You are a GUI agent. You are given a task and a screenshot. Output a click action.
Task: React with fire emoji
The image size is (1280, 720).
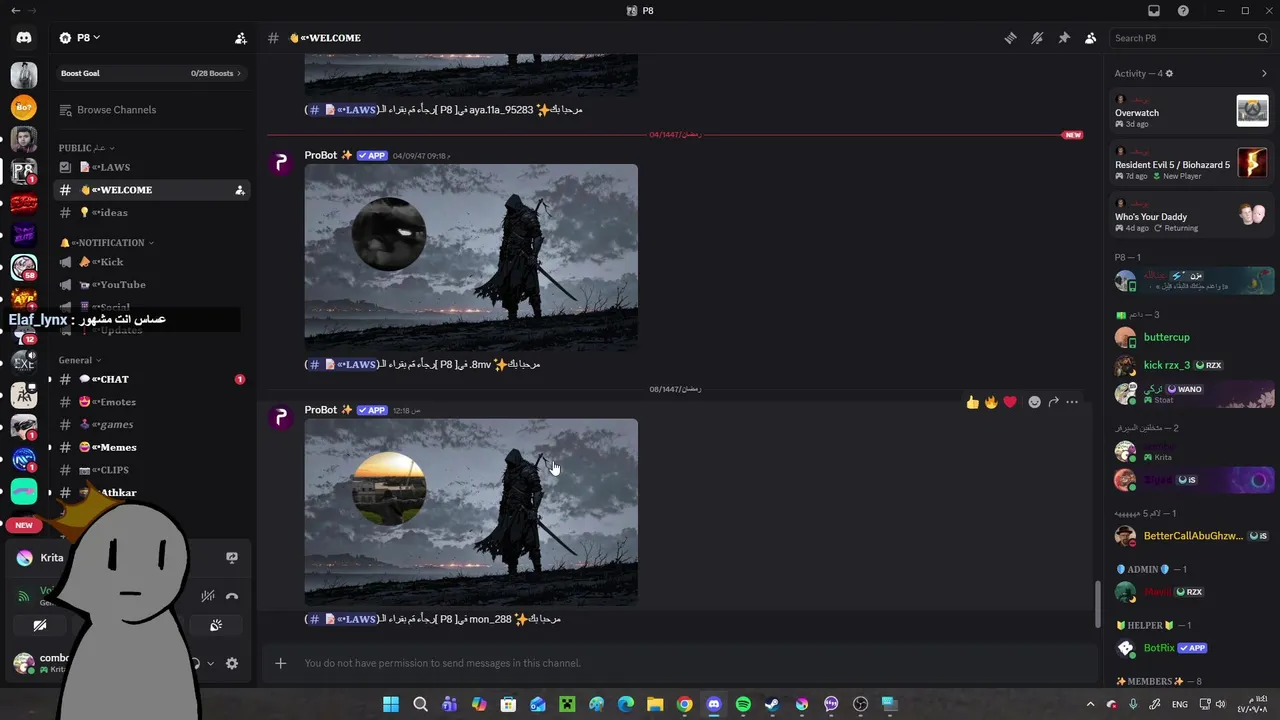coord(991,402)
